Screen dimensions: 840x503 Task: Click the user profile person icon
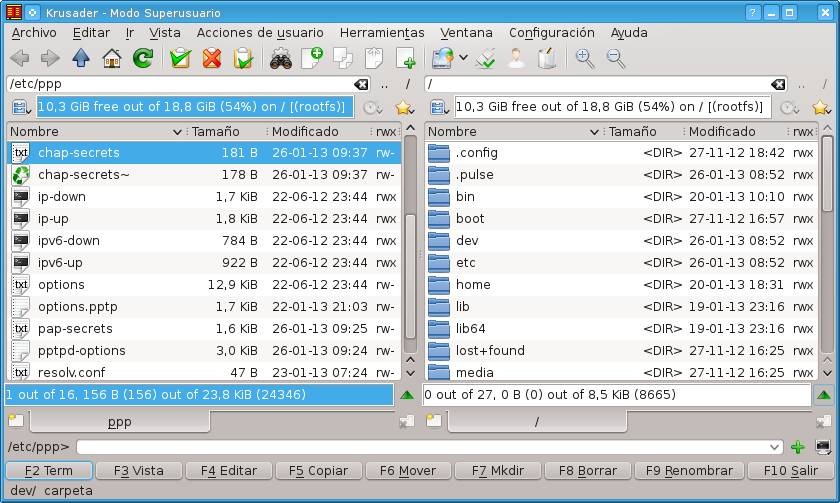tap(516, 58)
